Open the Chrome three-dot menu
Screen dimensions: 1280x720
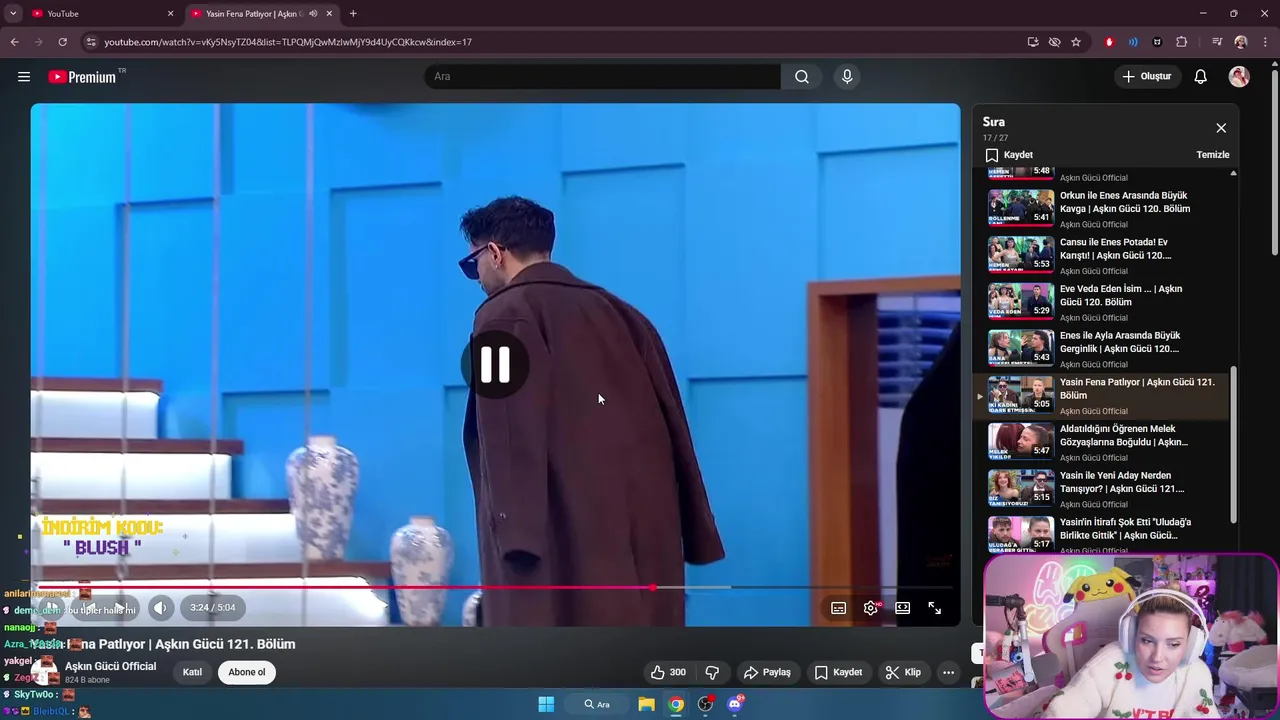(1266, 42)
